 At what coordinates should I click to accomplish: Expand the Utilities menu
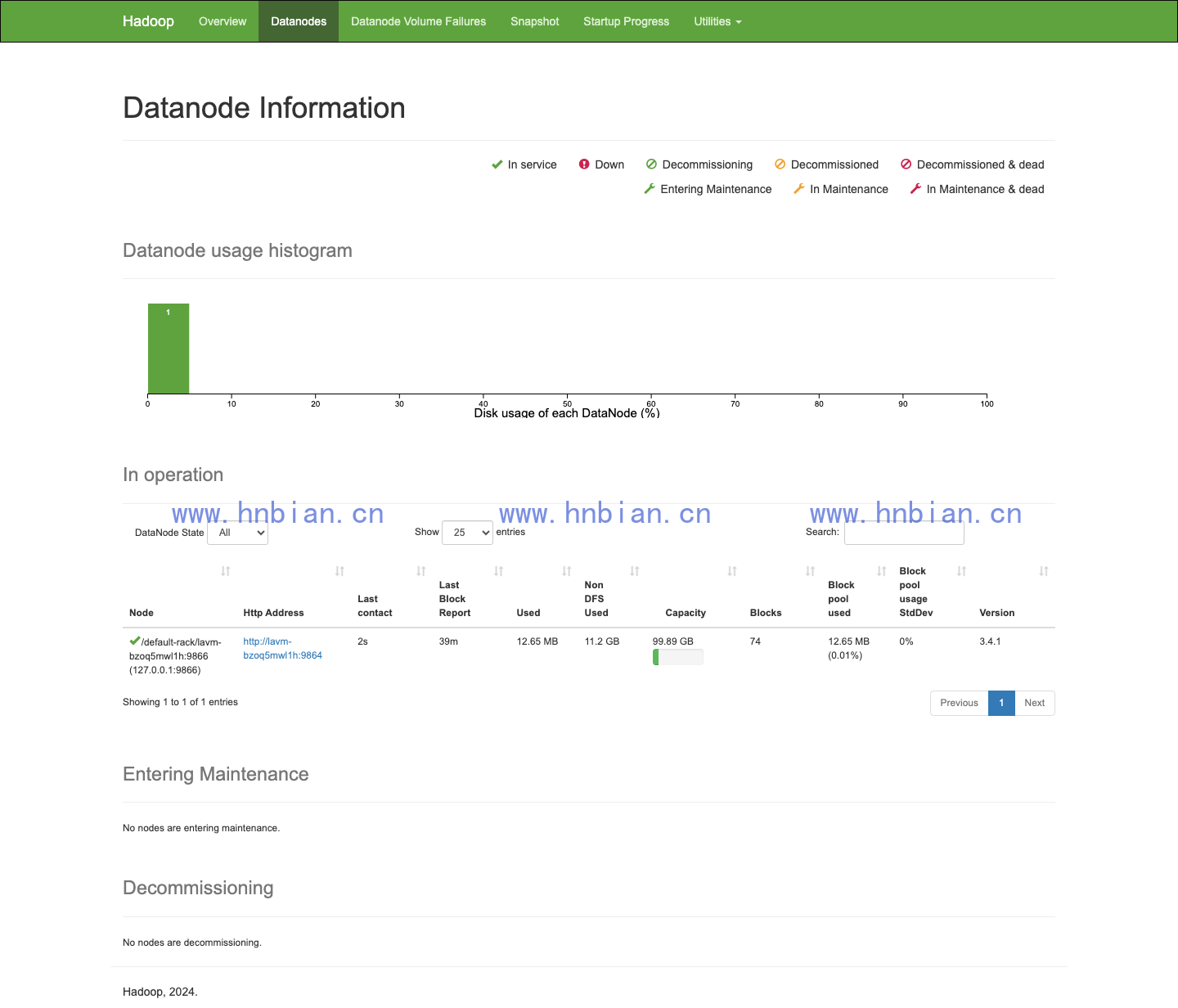717,21
